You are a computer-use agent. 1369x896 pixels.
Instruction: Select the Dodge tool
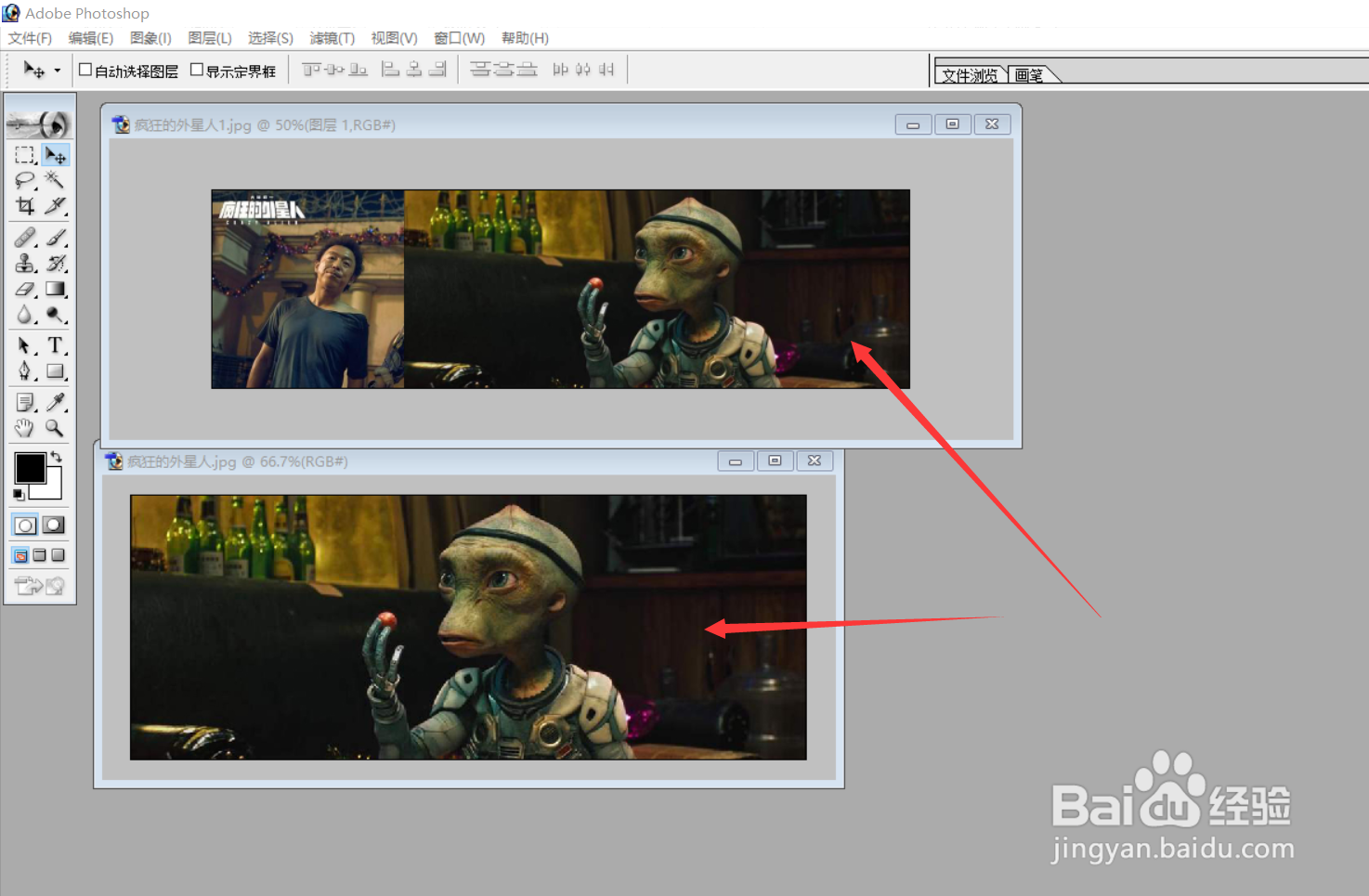point(56,315)
